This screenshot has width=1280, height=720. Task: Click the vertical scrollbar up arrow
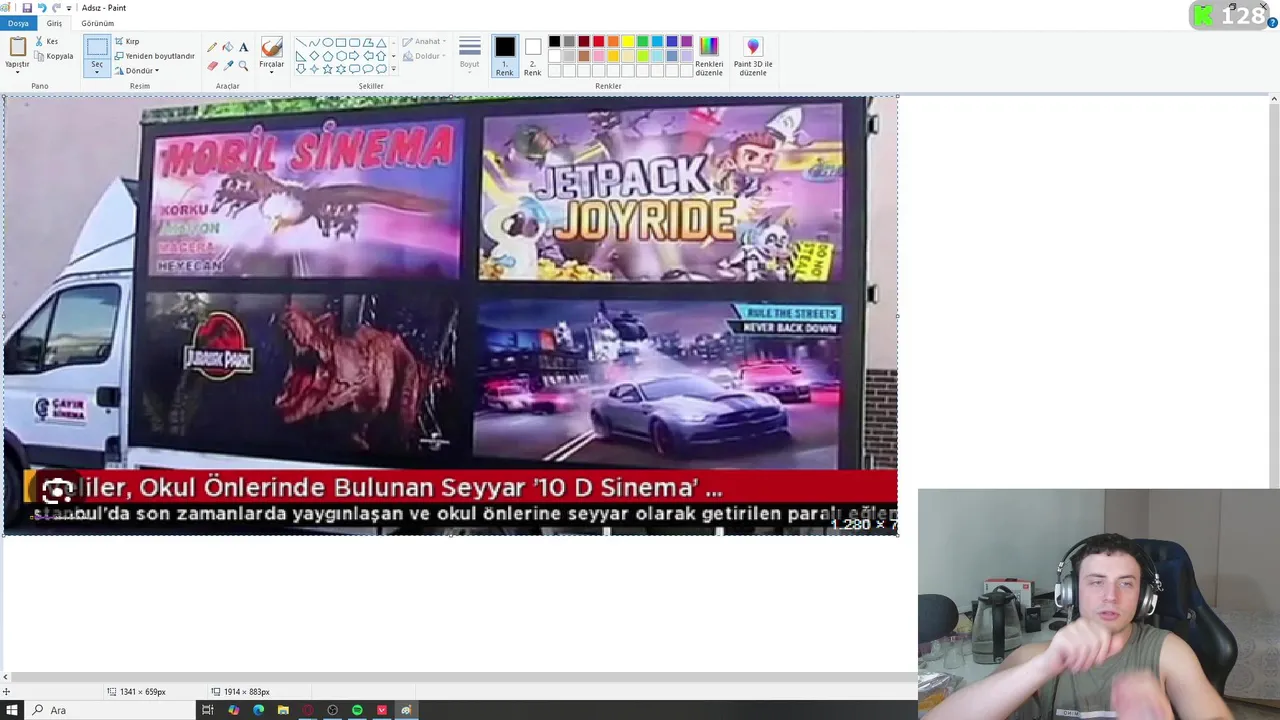pos(1274,99)
